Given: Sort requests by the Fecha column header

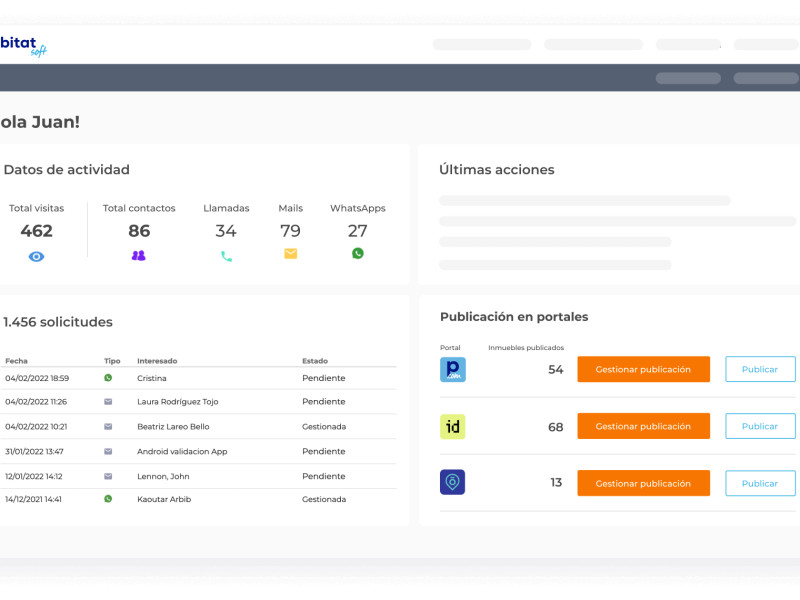Looking at the screenshot, I should tap(16, 361).
